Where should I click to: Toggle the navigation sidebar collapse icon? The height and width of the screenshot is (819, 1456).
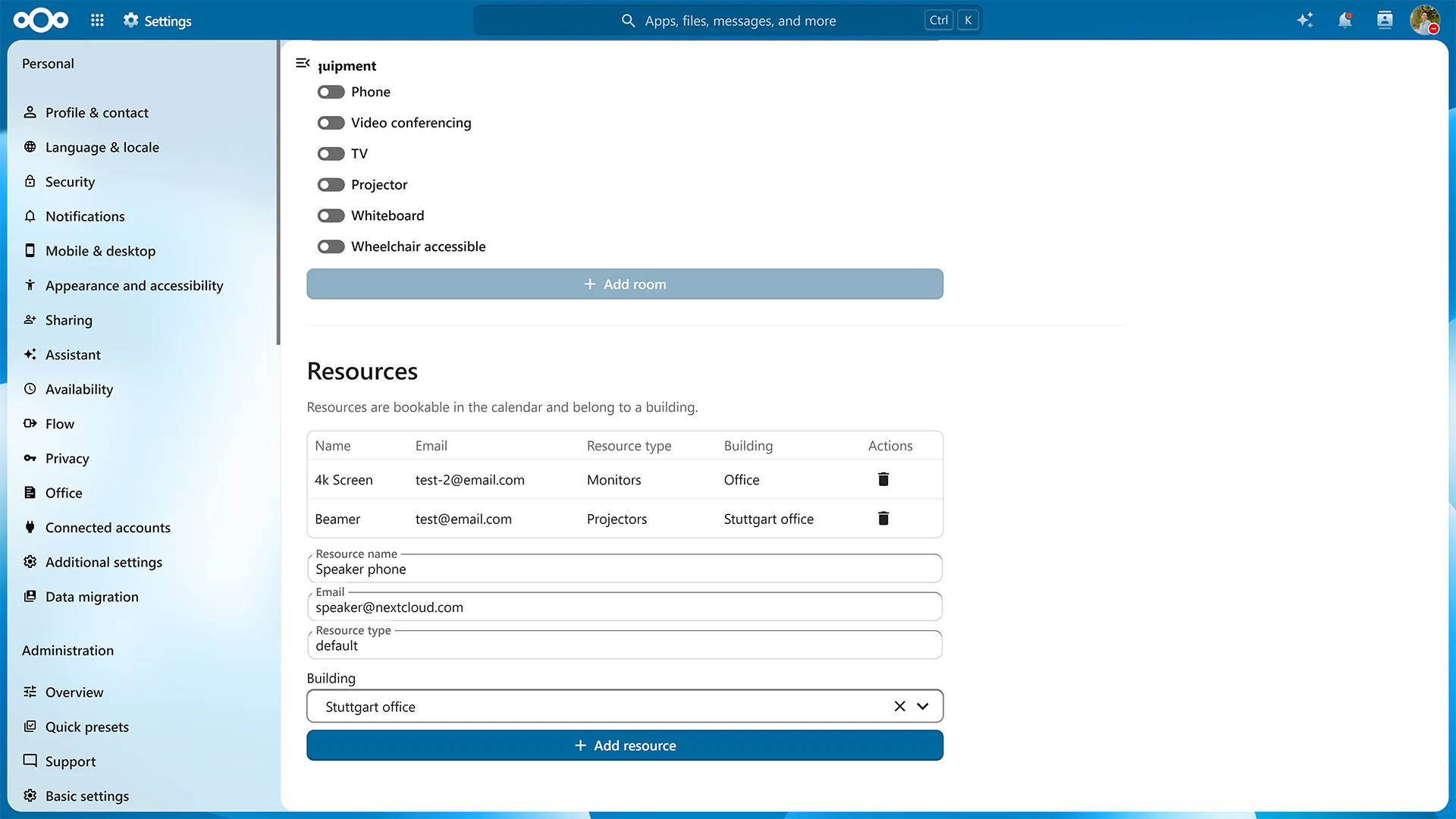[303, 63]
